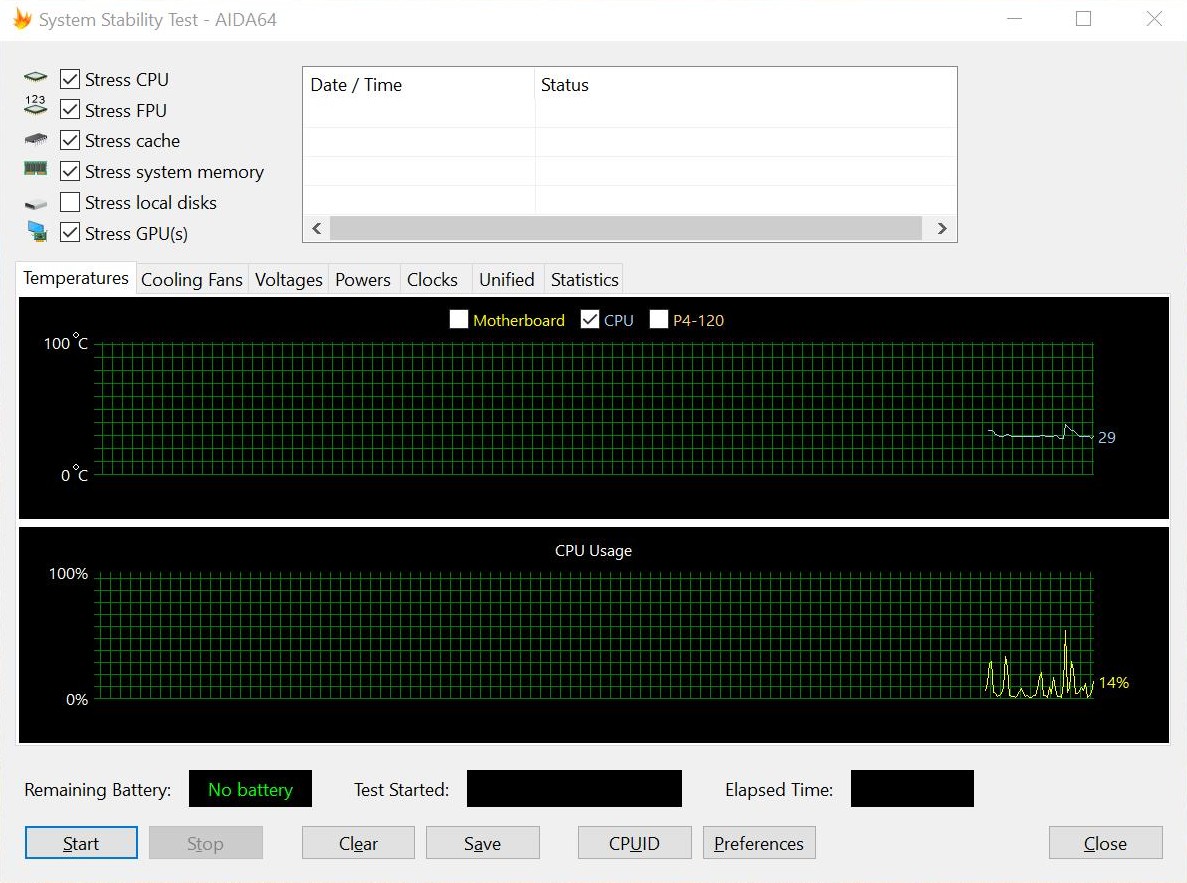The image size is (1187, 883).
Task: Click the CPU chip icon beside Stress CPU
Action: click(x=36, y=77)
